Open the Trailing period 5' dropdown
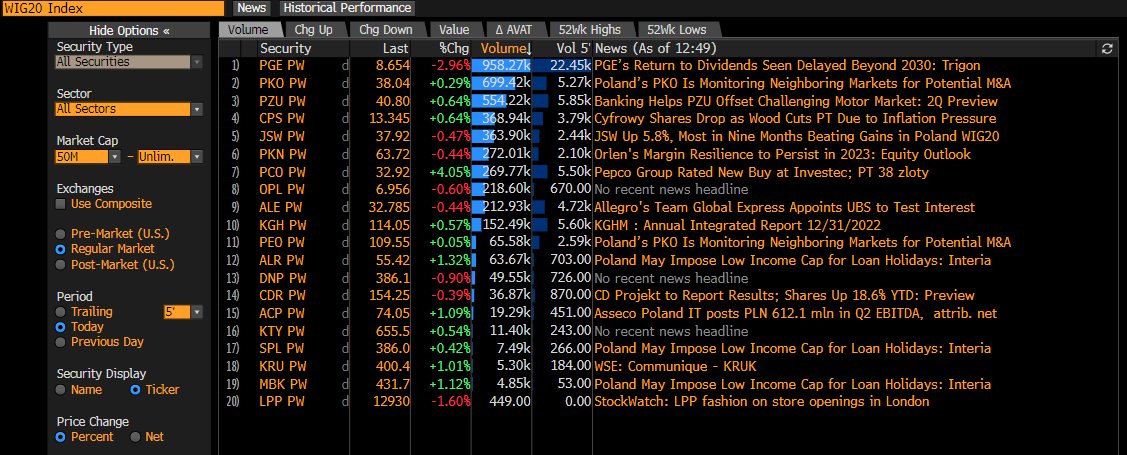 [x=183, y=312]
